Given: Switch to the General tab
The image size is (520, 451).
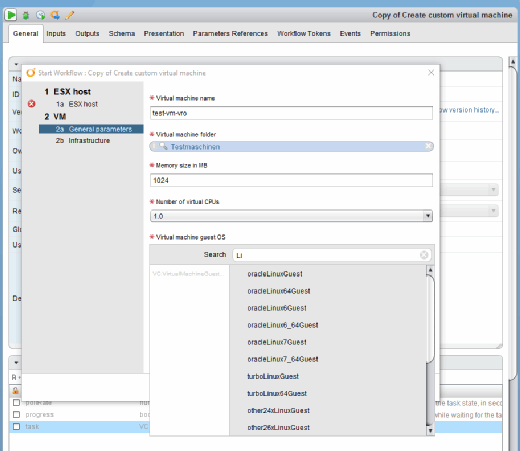Looking at the screenshot, I should click(26, 34).
